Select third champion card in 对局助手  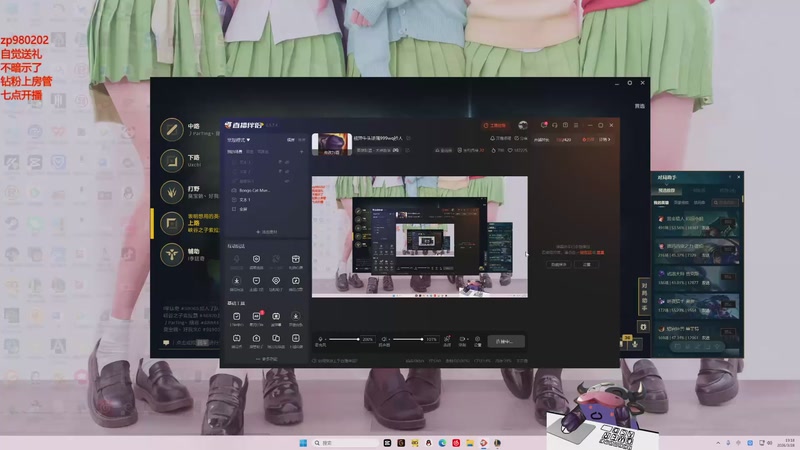(x=697, y=278)
